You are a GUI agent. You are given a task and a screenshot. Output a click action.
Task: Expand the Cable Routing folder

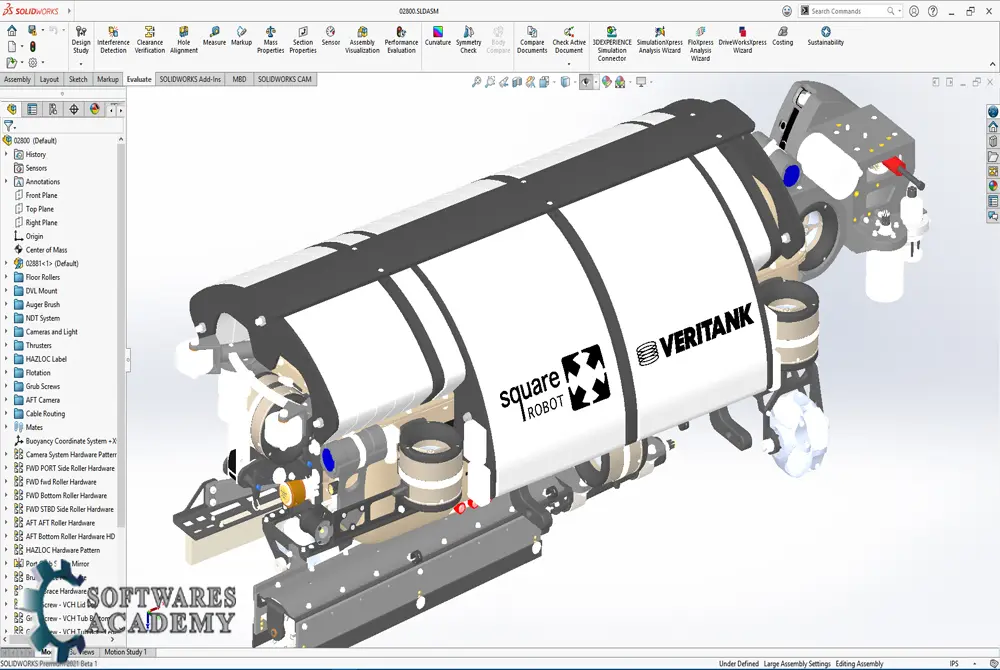[6, 414]
